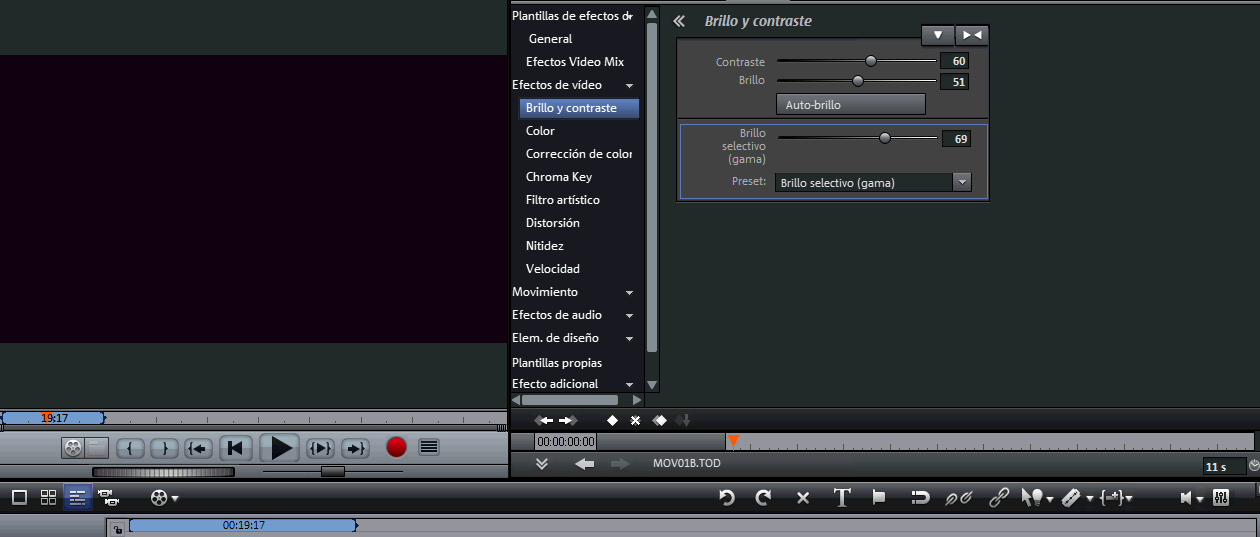Viewport: 1260px width, 537px height.
Task: Open the audio mixer icon
Action: [1221, 497]
